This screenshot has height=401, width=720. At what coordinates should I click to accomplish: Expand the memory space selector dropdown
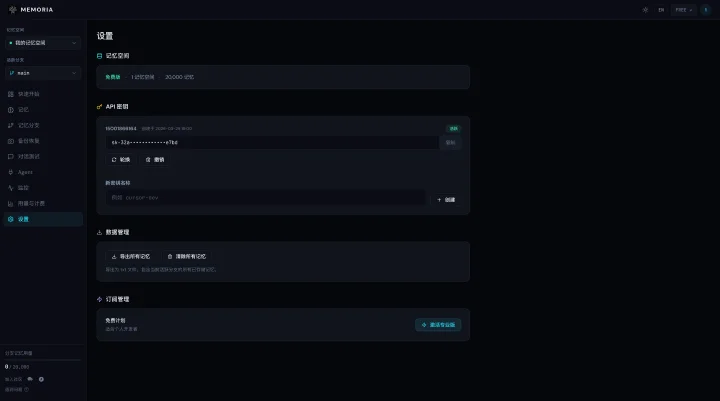coord(43,43)
